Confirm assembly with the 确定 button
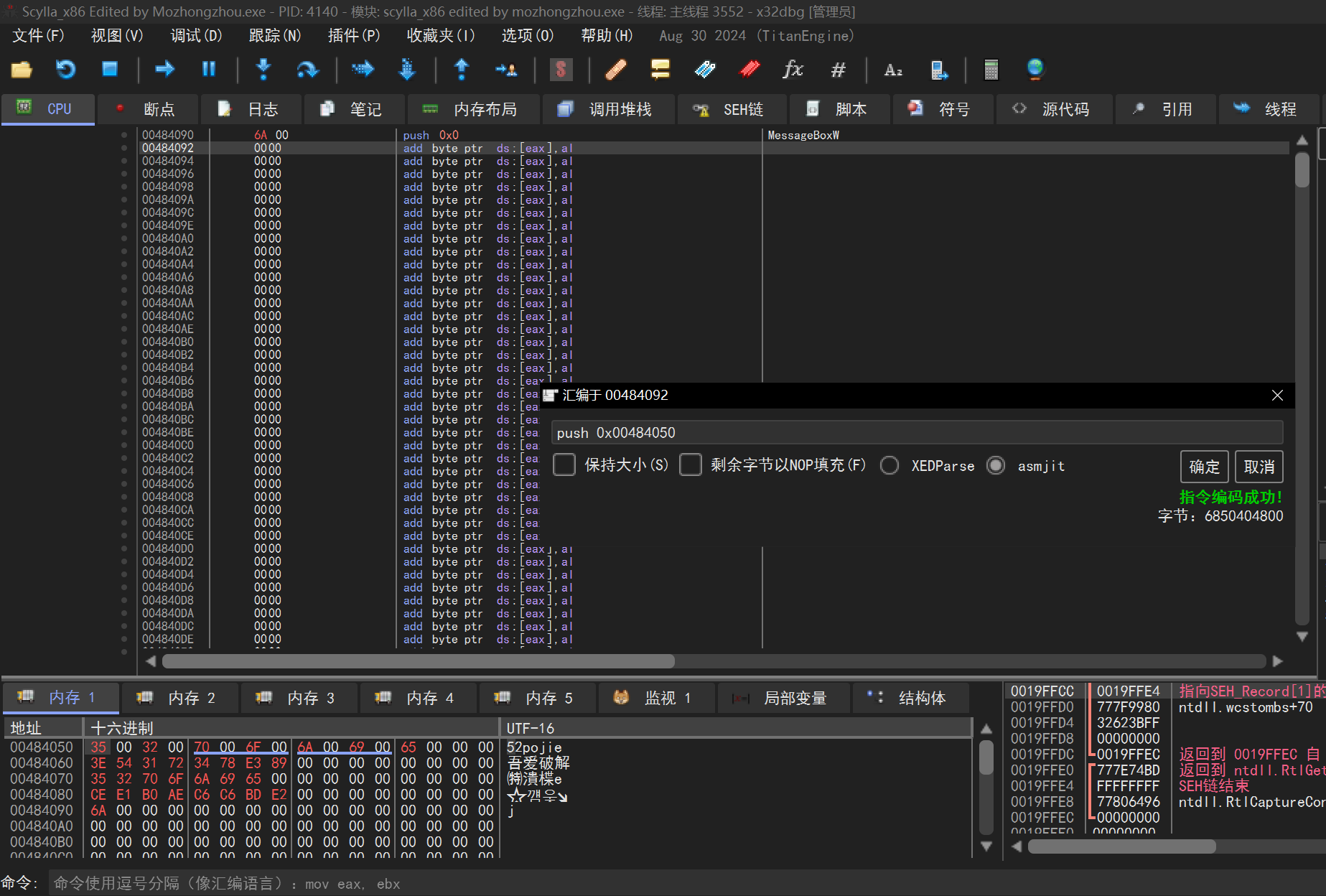This screenshot has width=1326, height=896. [1204, 467]
